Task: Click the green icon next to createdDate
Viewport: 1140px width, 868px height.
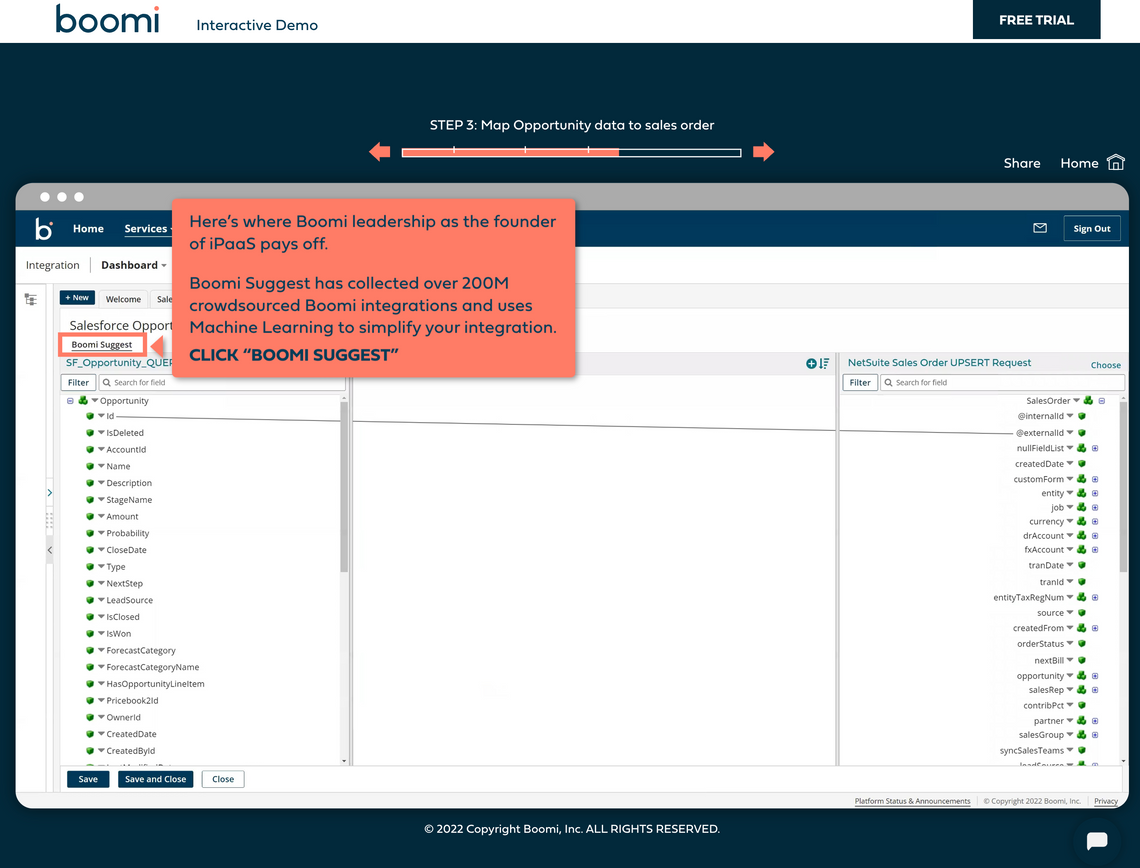Action: pos(1082,464)
